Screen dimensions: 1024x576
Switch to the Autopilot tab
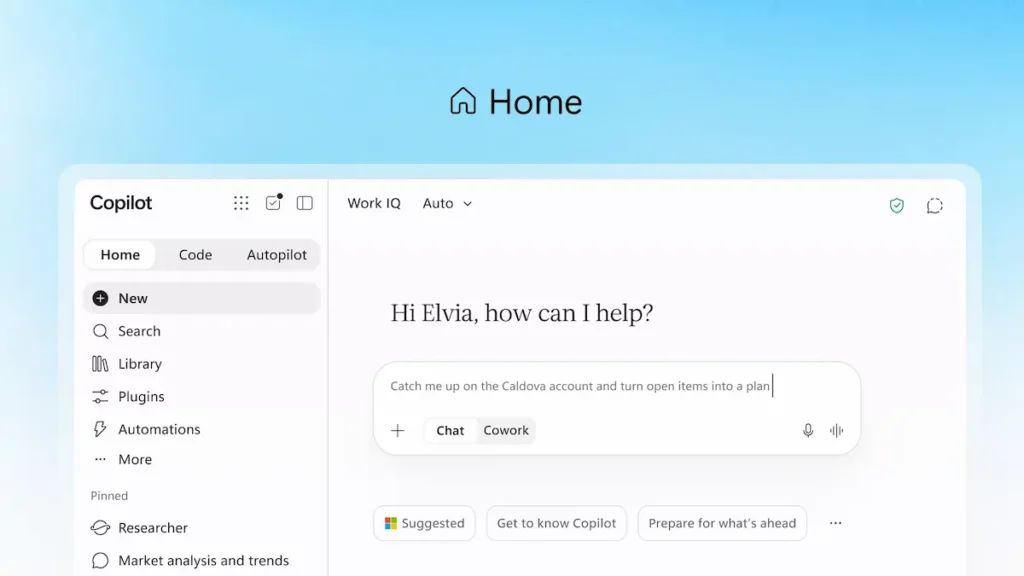pos(276,255)
